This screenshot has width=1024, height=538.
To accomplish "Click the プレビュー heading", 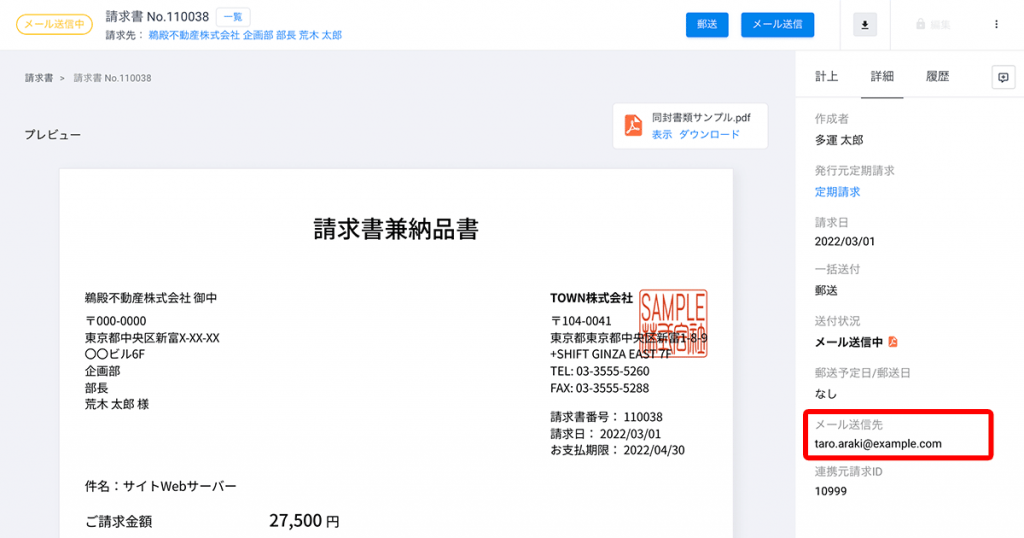I will click(x=53, y=135).
